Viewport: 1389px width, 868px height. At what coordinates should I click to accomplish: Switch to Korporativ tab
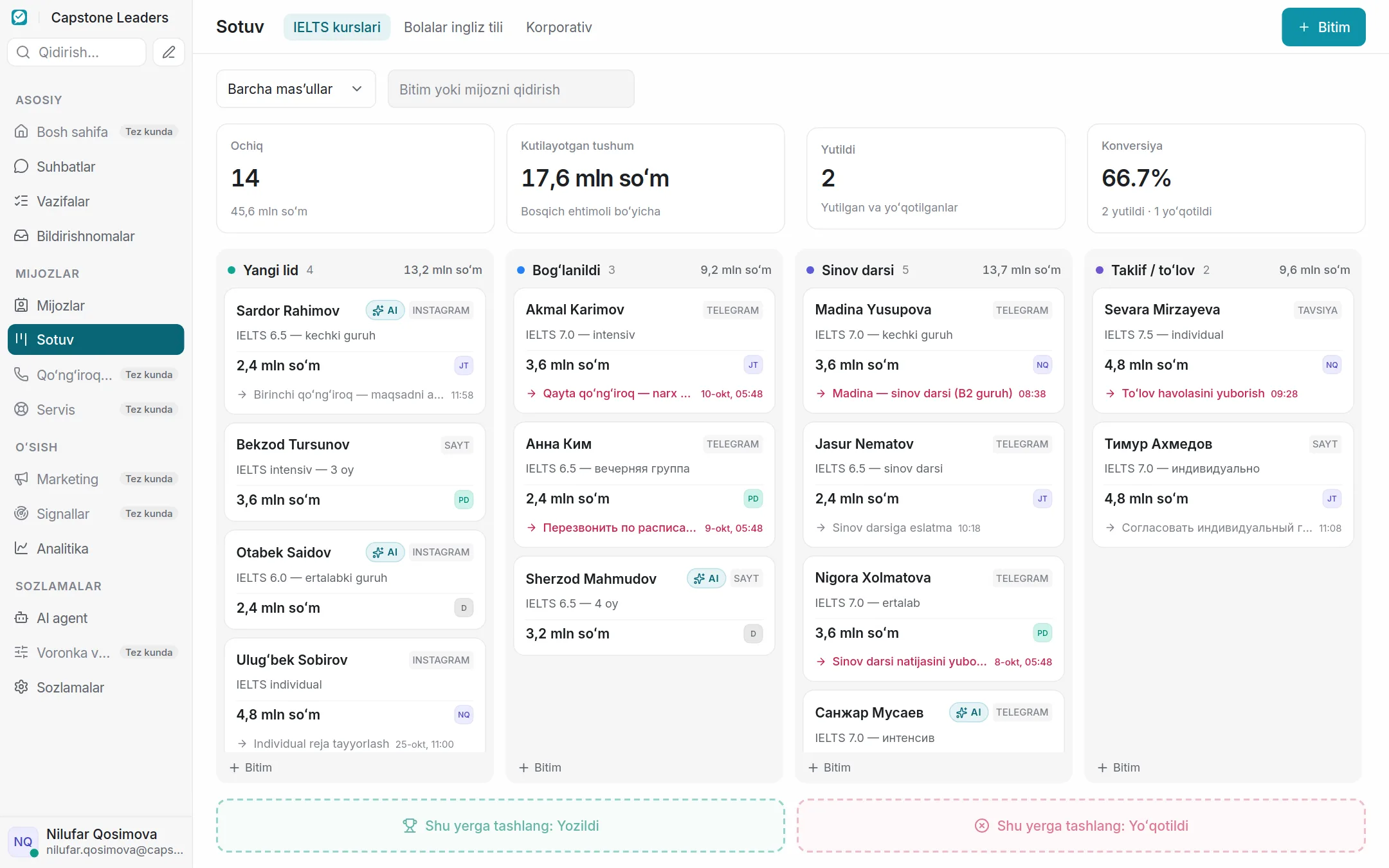[559, 27]
